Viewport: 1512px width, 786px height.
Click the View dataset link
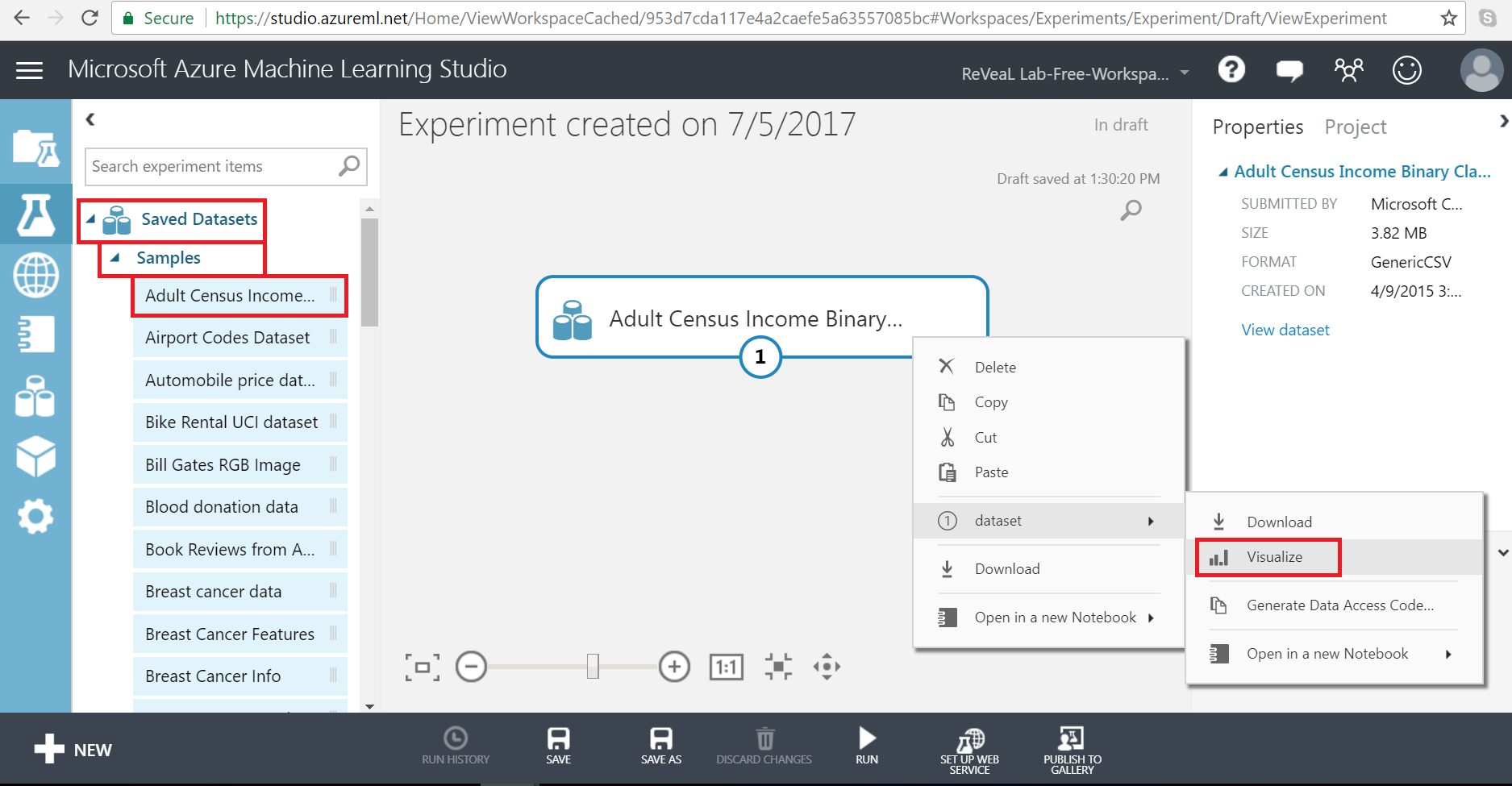1285,330
